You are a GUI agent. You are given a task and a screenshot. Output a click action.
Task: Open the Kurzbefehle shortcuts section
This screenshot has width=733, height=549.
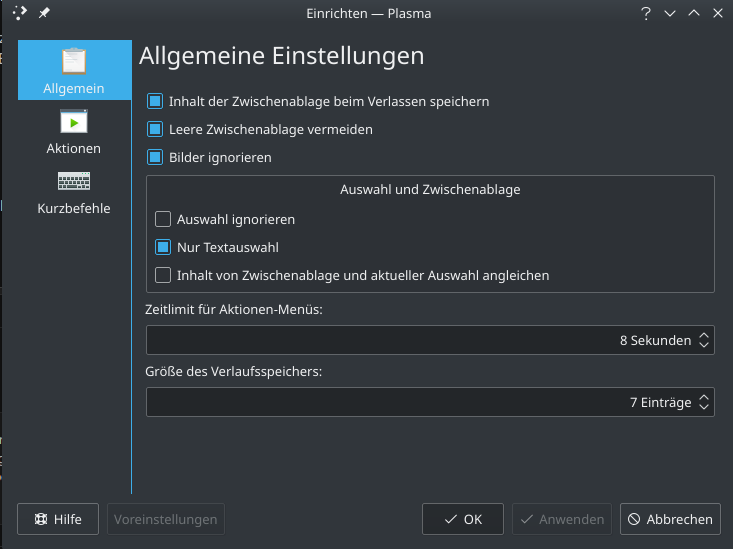(x=74, y=192)
